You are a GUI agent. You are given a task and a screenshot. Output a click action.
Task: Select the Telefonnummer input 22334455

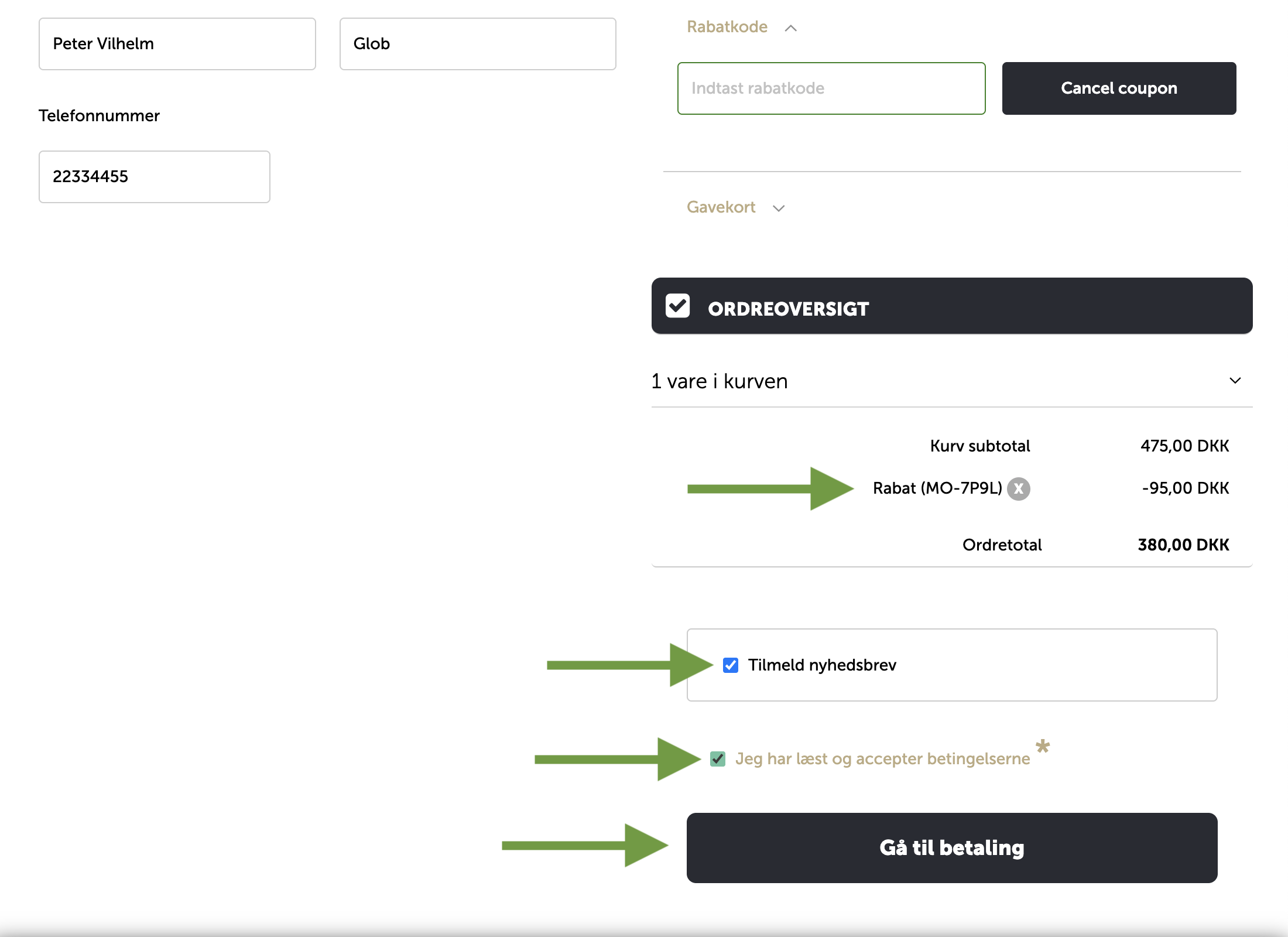(154, 177)
